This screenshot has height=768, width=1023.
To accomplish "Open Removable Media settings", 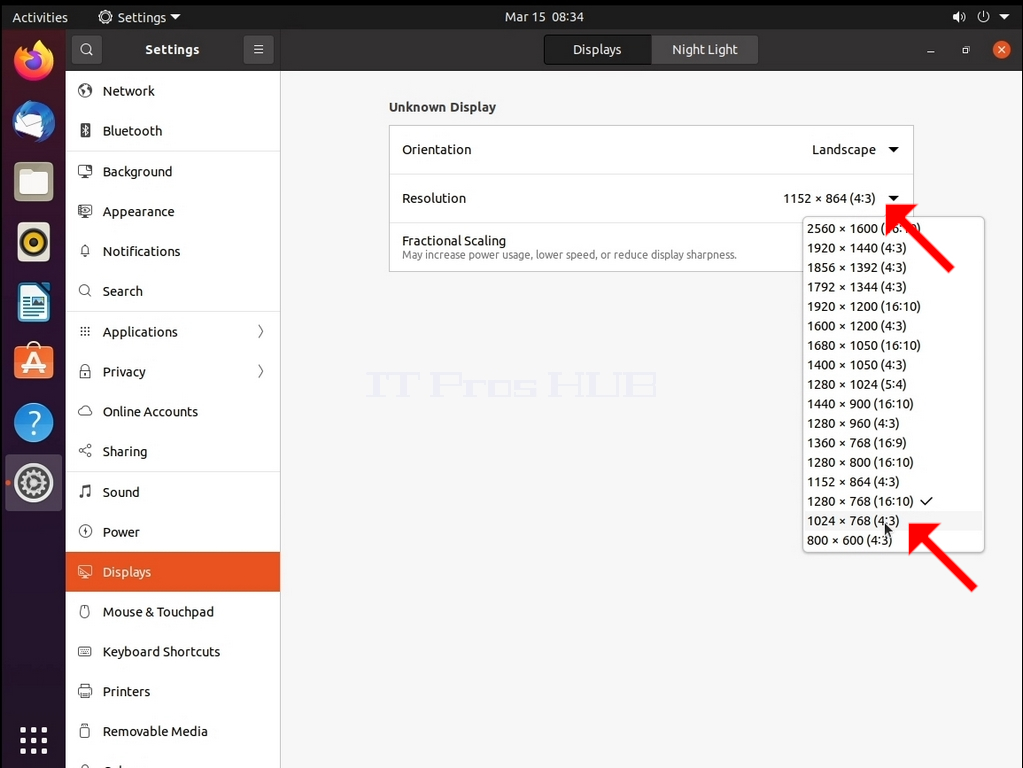I will tap(173, 731).
